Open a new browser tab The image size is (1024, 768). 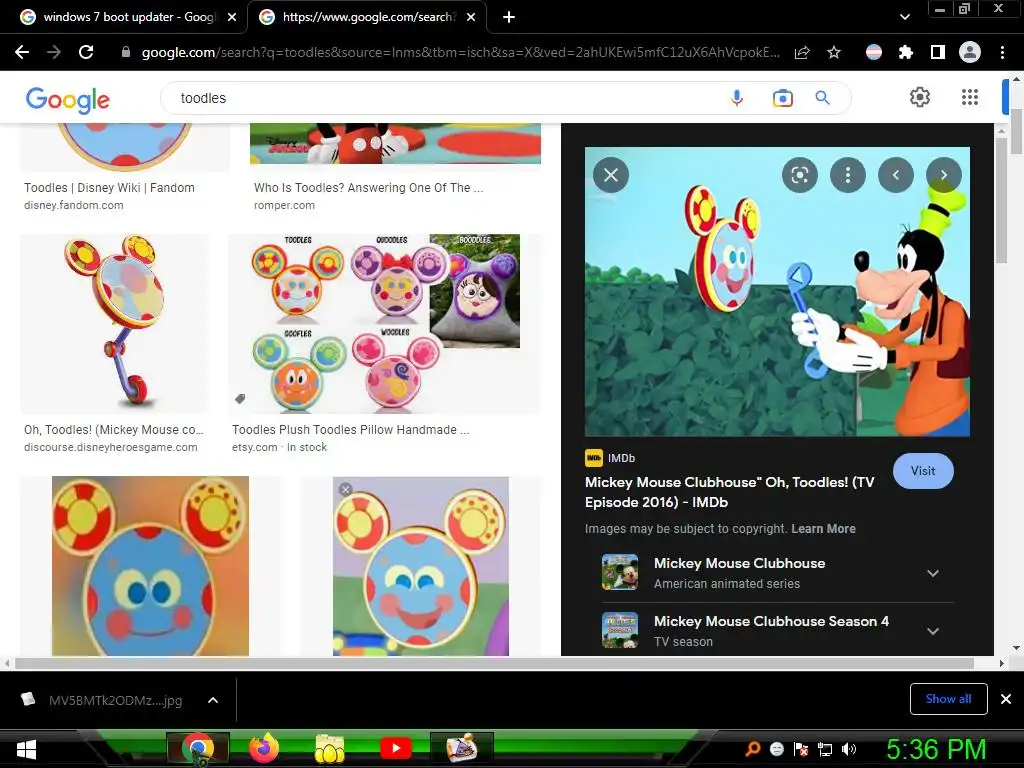tap(509, 17)
